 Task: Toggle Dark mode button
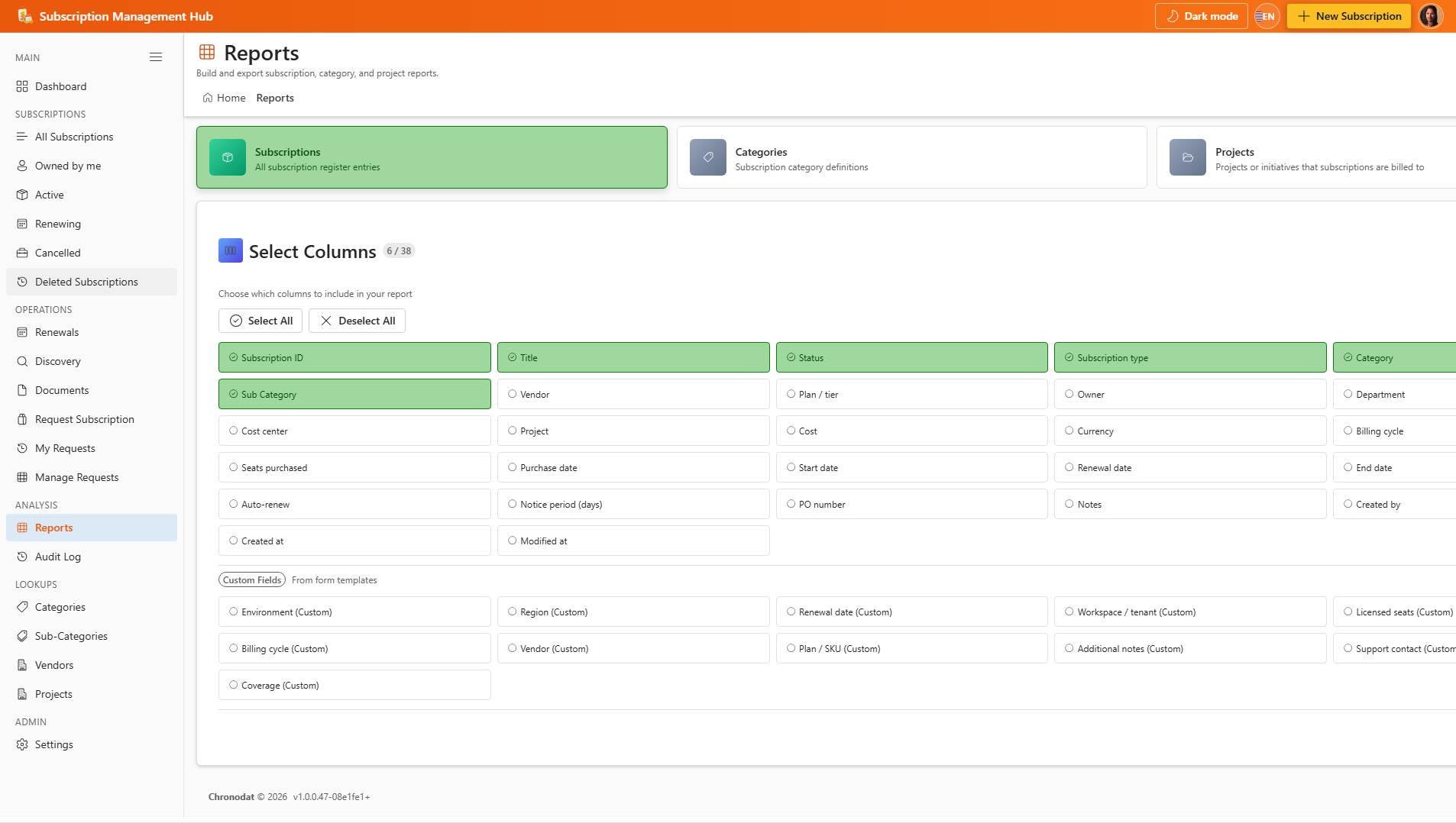pyautogui.click(x=1201, y=16)
